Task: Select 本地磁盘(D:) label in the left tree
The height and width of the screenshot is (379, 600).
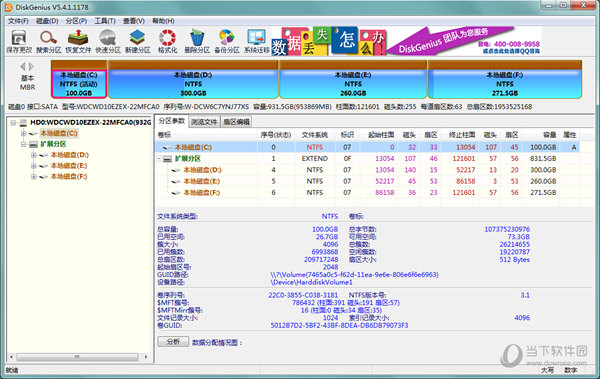Action: pyautogui.click(x=69, y=155)
